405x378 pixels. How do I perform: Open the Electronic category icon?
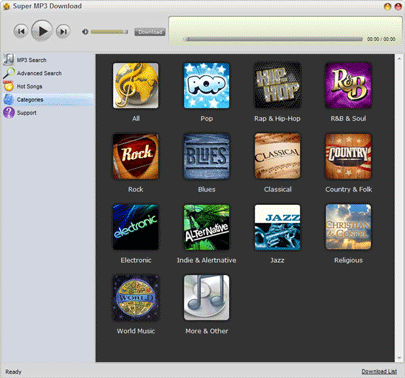click(x=136, y=227)
